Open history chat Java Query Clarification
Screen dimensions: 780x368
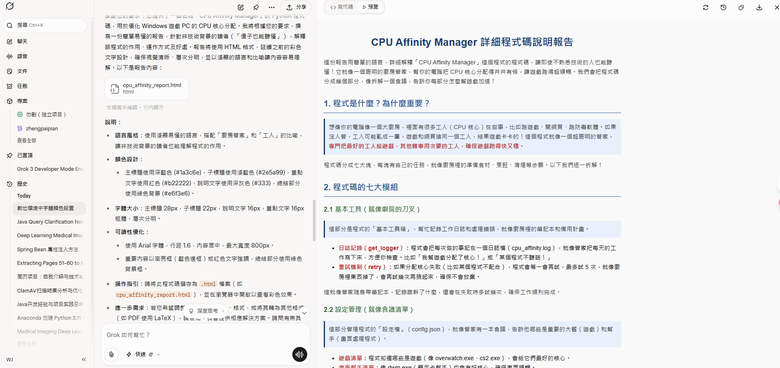point(50,222)
